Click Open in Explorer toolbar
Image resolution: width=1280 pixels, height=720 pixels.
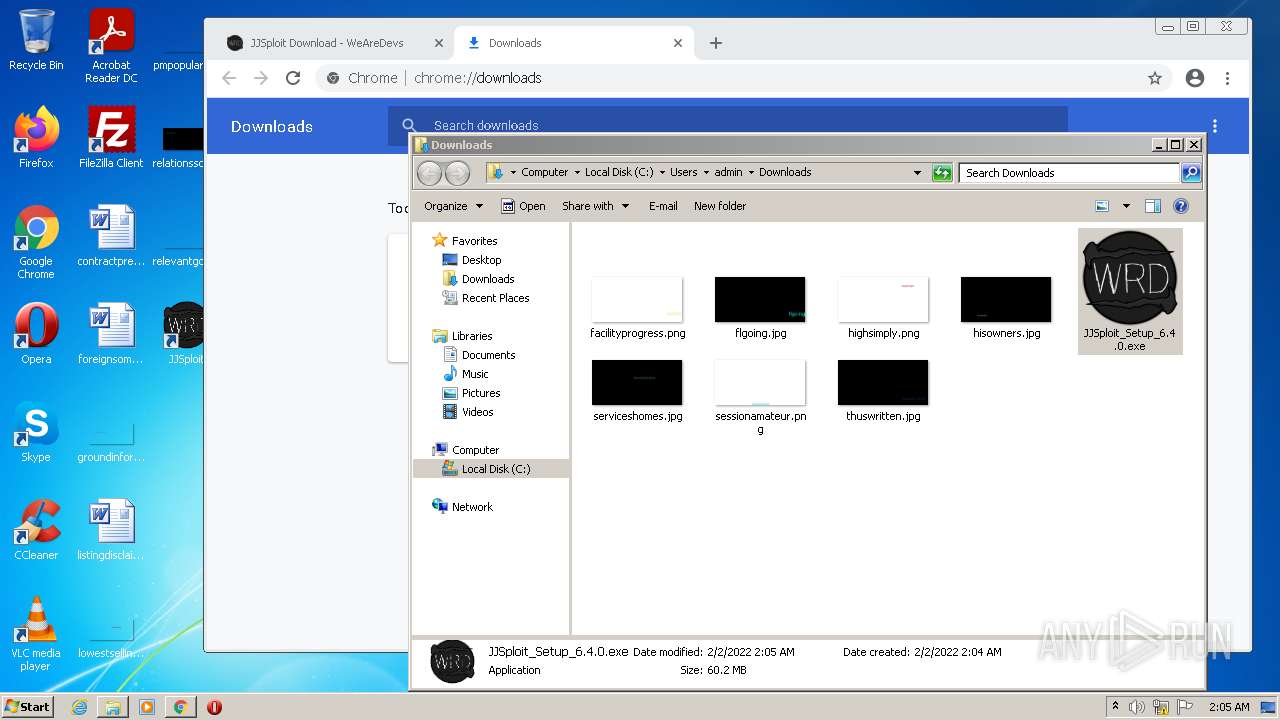[523, 206]
